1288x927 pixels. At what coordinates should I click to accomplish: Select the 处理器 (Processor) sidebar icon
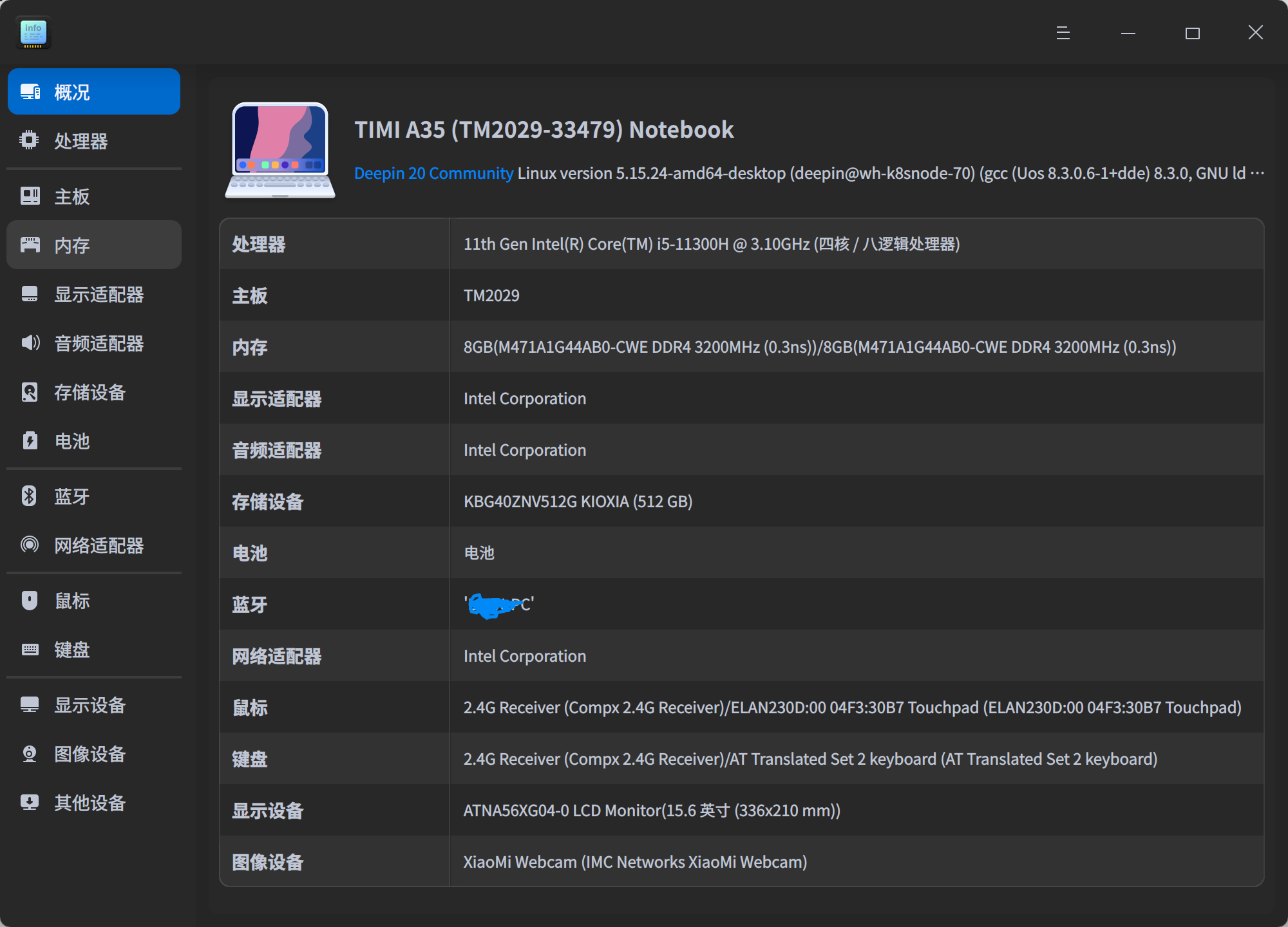pos(30,141)
